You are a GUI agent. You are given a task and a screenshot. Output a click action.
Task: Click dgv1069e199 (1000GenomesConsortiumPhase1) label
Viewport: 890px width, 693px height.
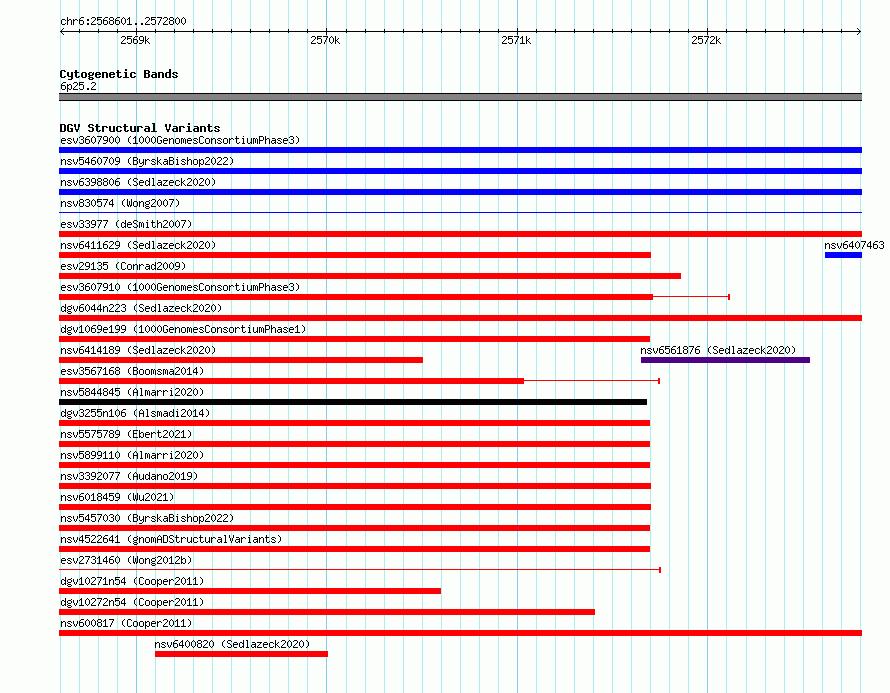click(x=183, y=329)
